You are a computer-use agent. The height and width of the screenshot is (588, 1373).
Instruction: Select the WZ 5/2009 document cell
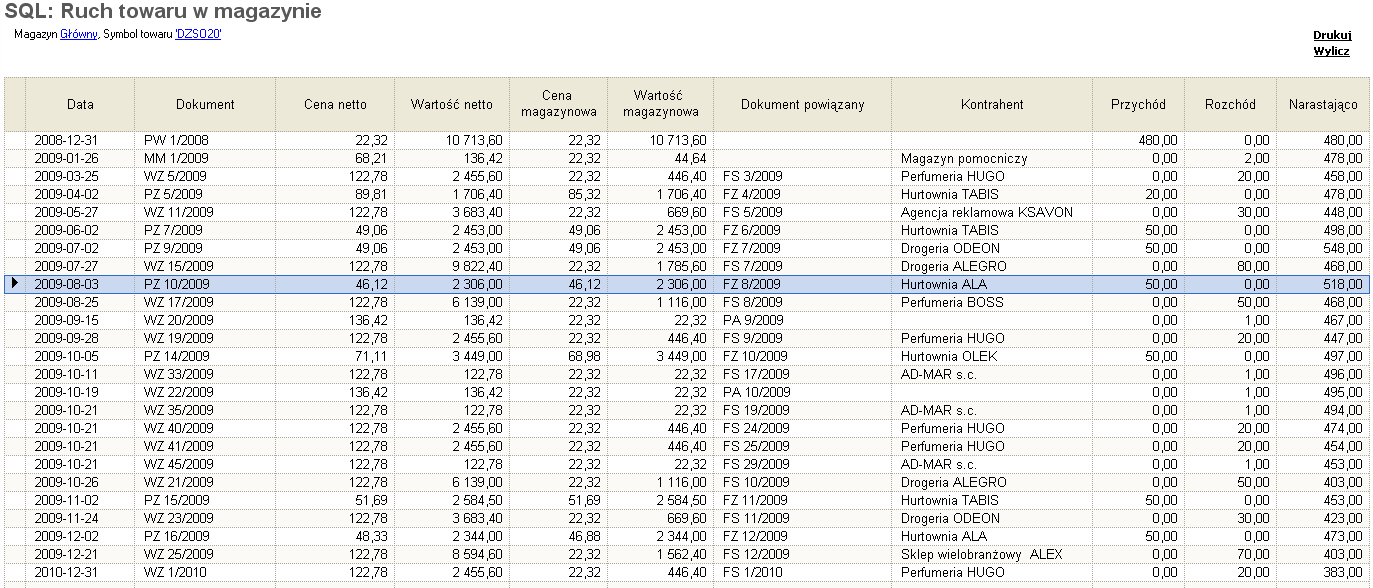205,176
